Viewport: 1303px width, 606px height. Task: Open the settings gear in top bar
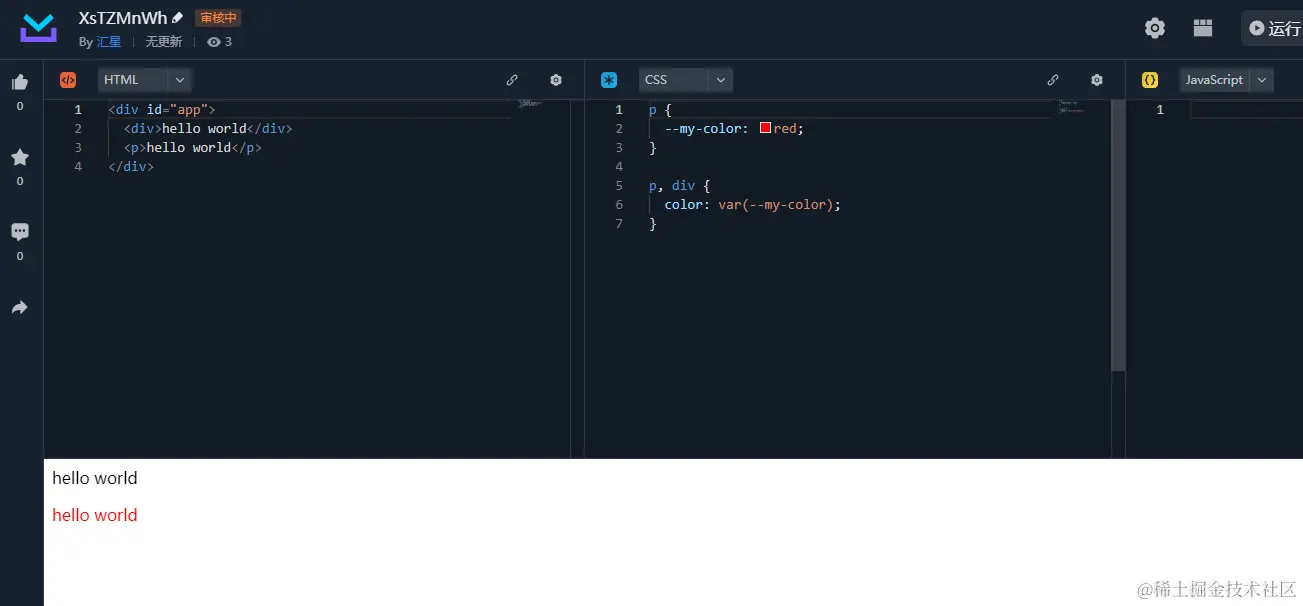click(x=1155, y=28)
